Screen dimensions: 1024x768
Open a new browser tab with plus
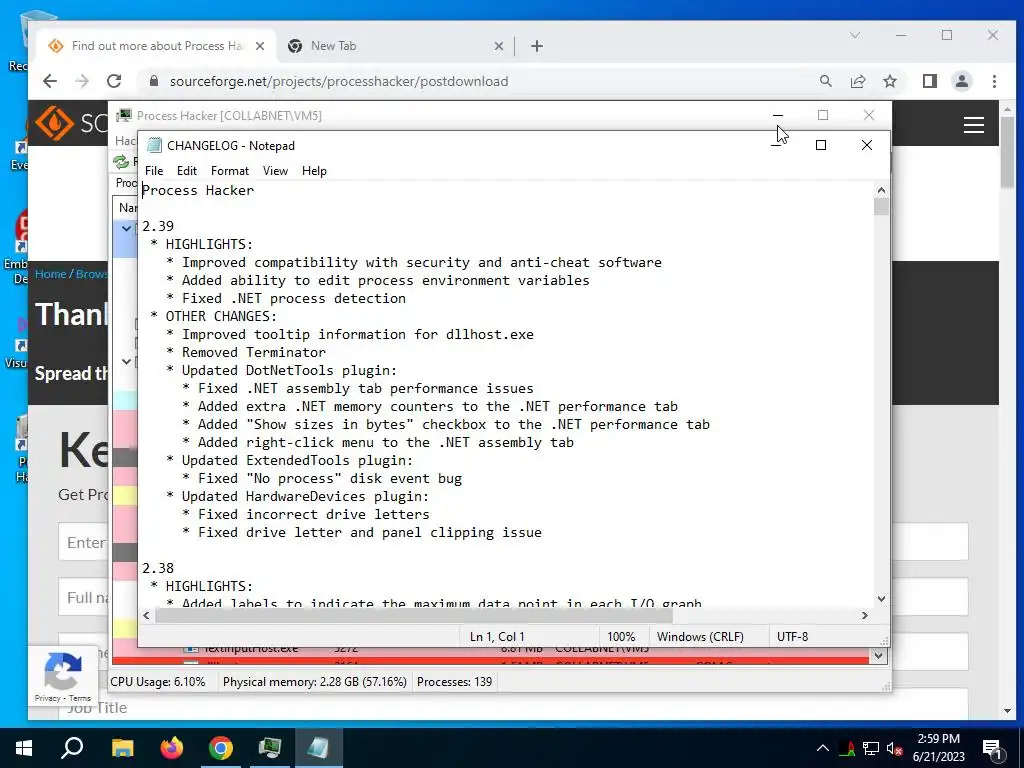point(537,46)
